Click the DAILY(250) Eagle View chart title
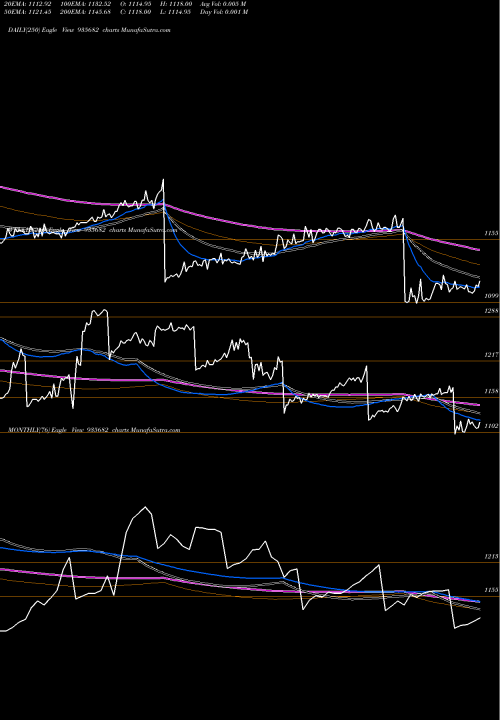 click(x=90, y=30)
